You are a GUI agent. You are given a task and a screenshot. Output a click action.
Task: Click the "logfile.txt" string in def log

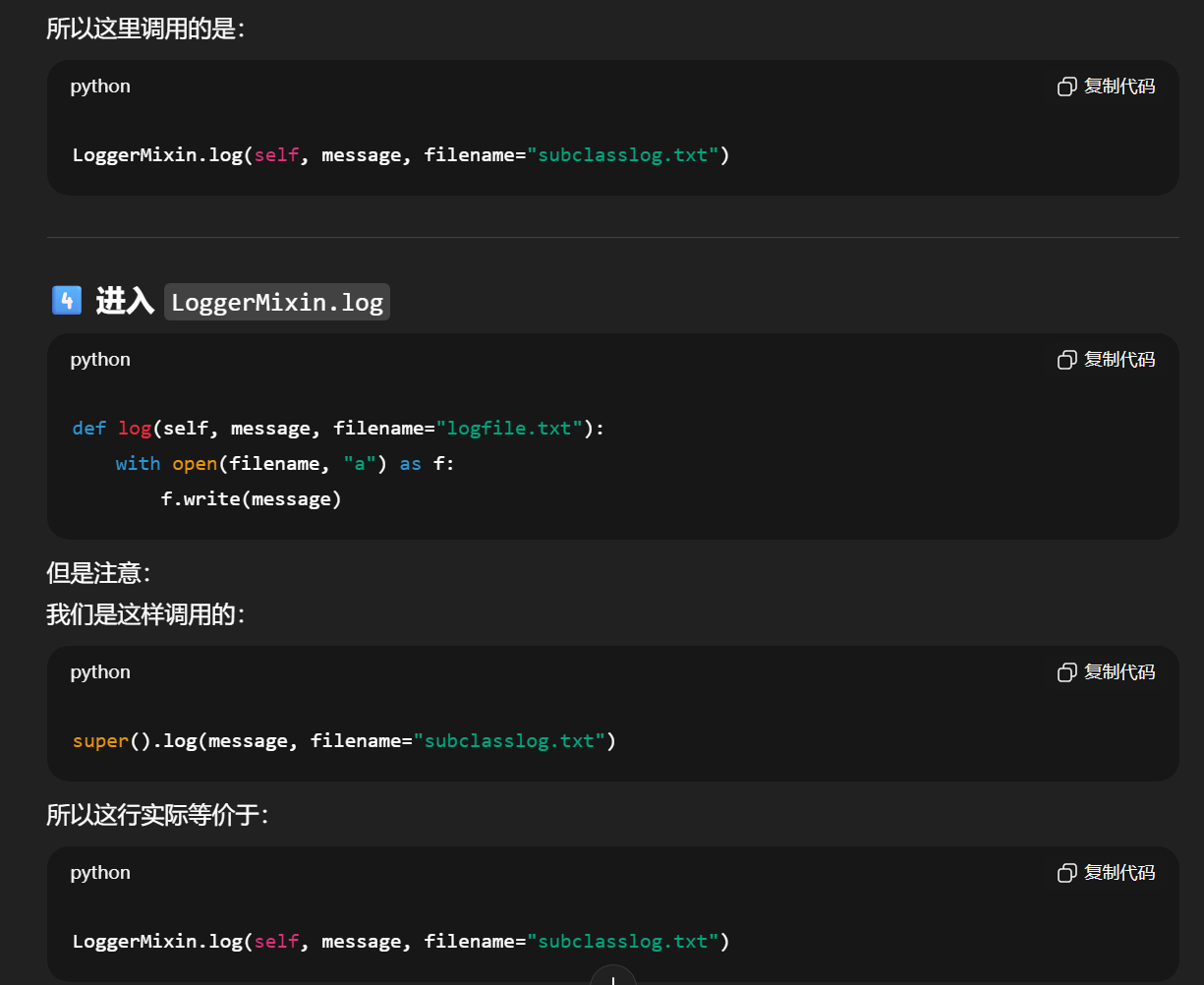[x=509, y=429]
